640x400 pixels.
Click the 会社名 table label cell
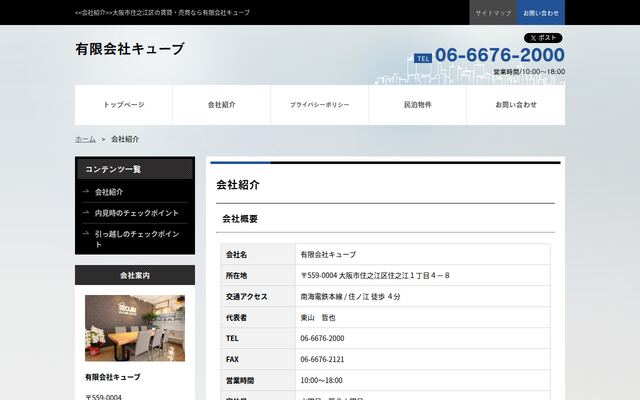pos(258,254)
